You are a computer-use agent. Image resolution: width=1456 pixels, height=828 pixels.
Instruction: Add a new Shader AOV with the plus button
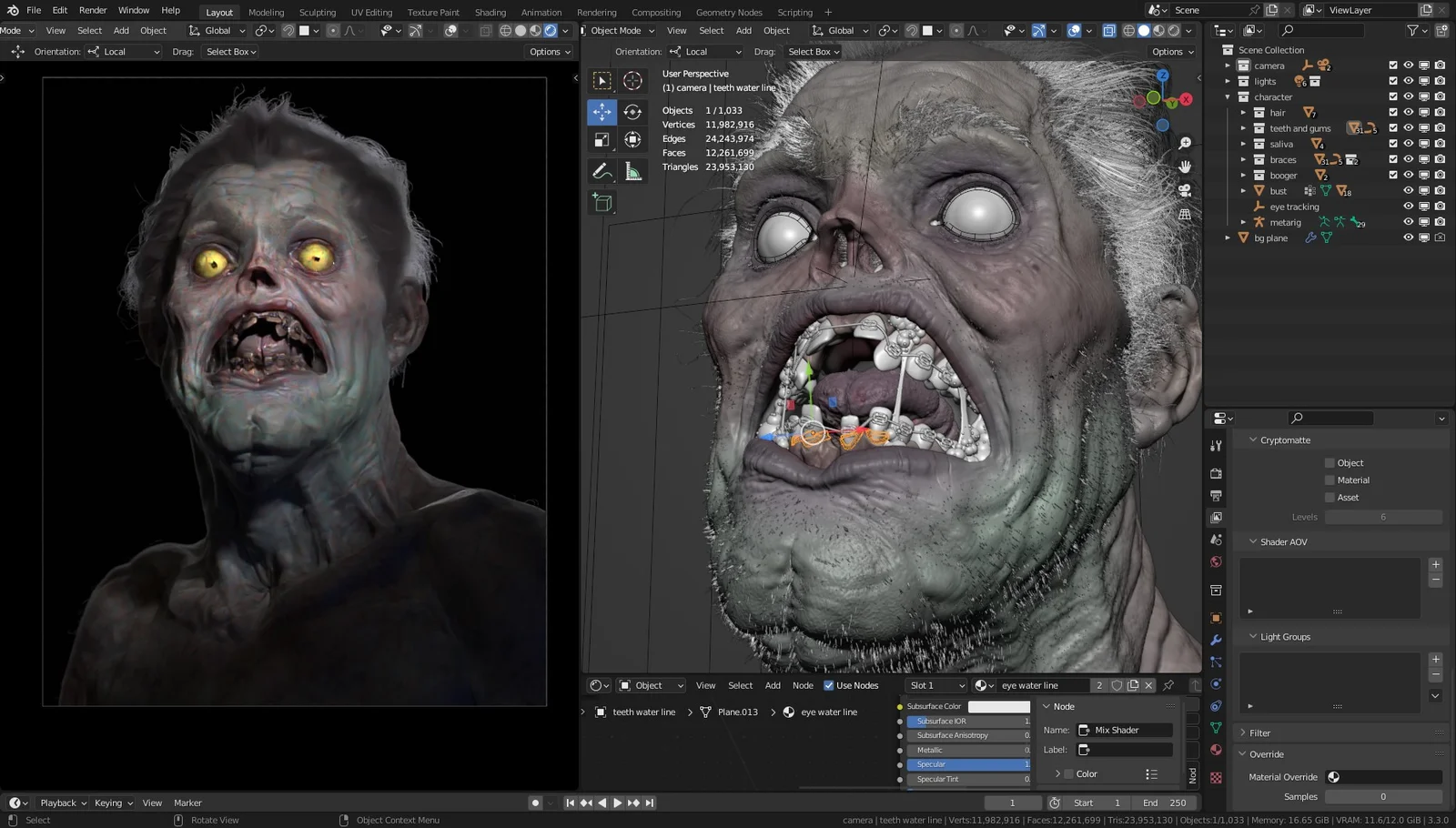(1435, 564)
